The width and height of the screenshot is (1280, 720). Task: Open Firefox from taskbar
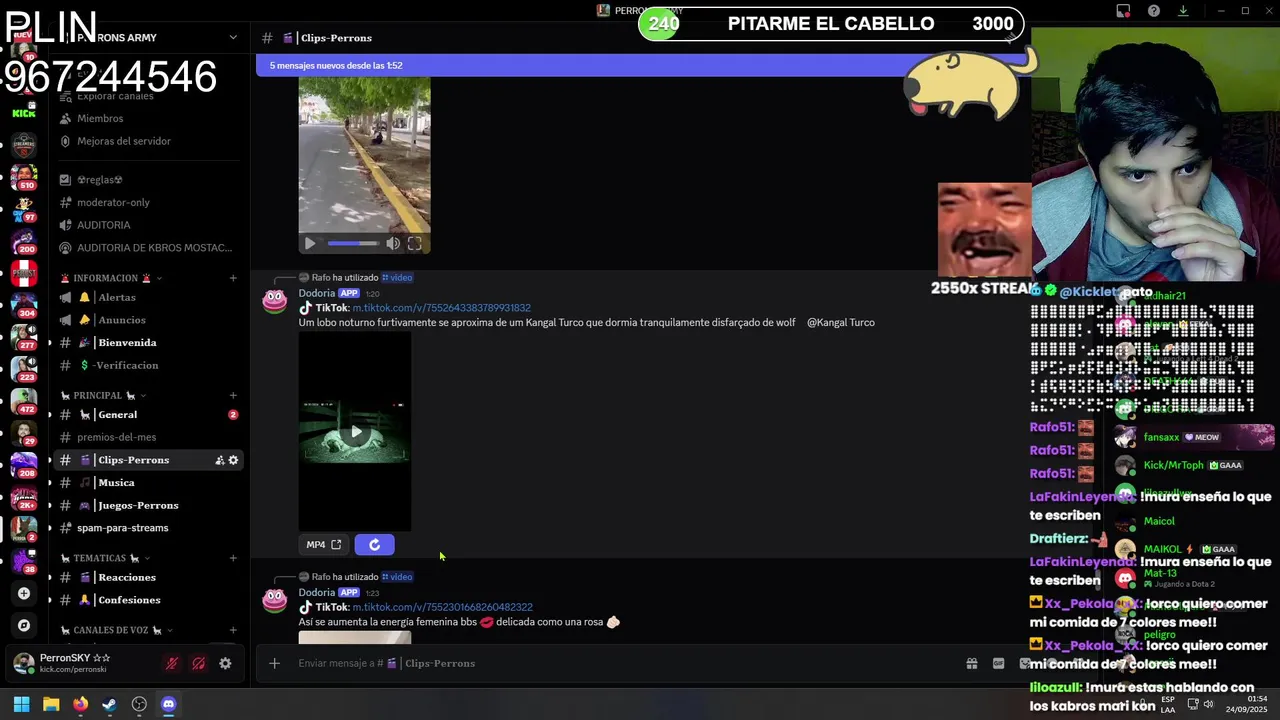pyautogui.click(x=80, y=704)
